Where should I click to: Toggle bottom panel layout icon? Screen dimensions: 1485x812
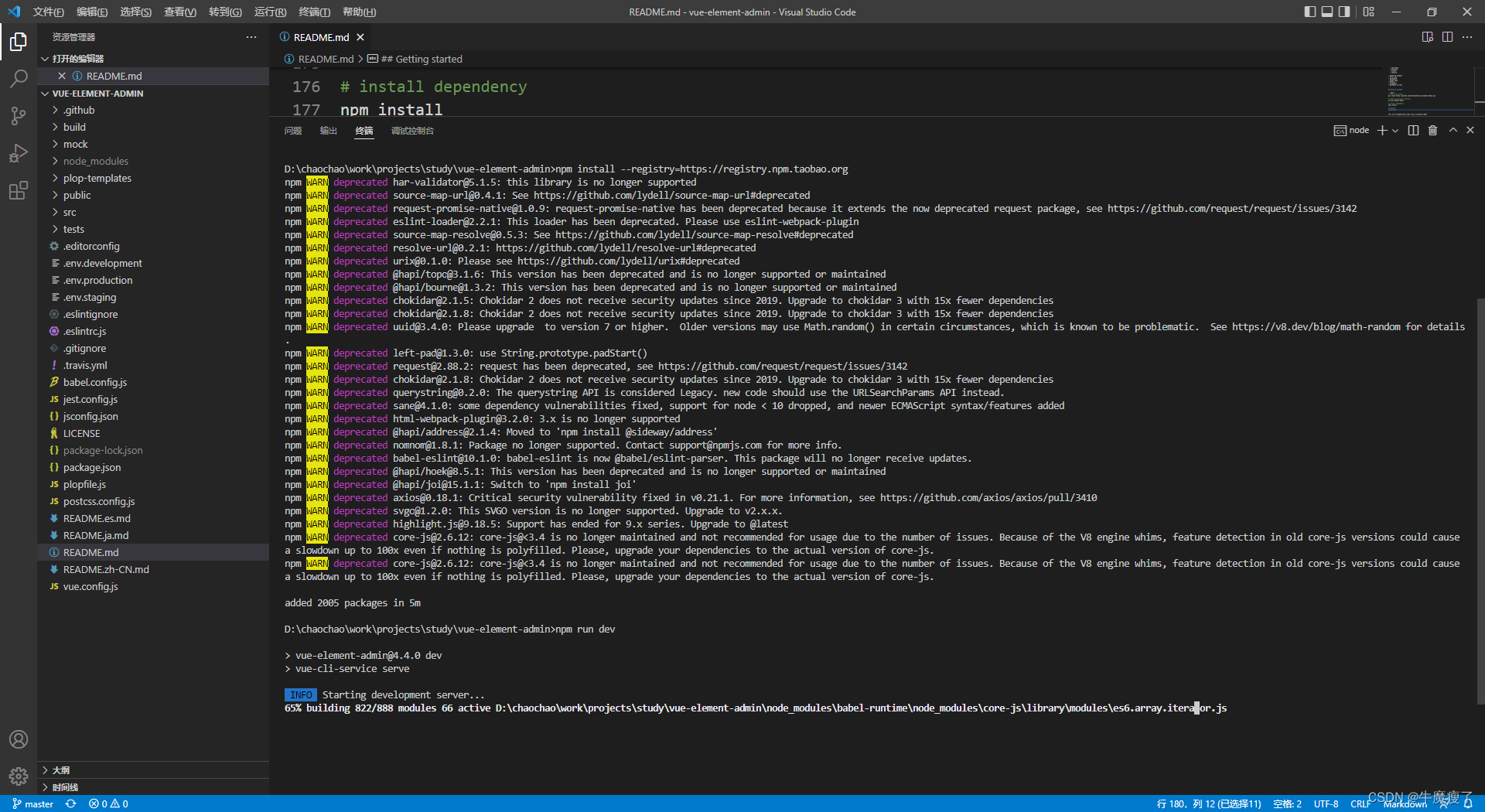[x=1327, y=12]
